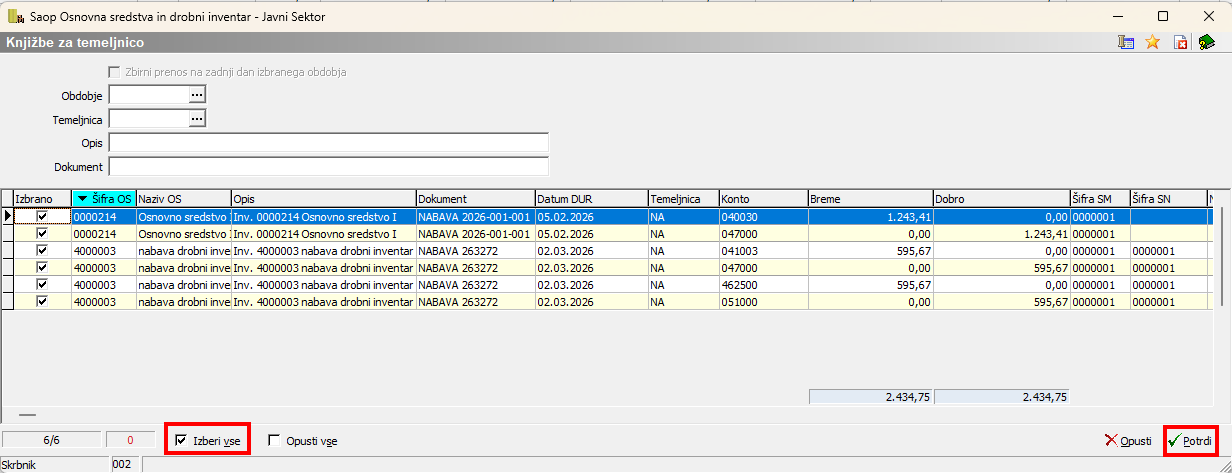Click the 6/6 selected count indicator

52,440
